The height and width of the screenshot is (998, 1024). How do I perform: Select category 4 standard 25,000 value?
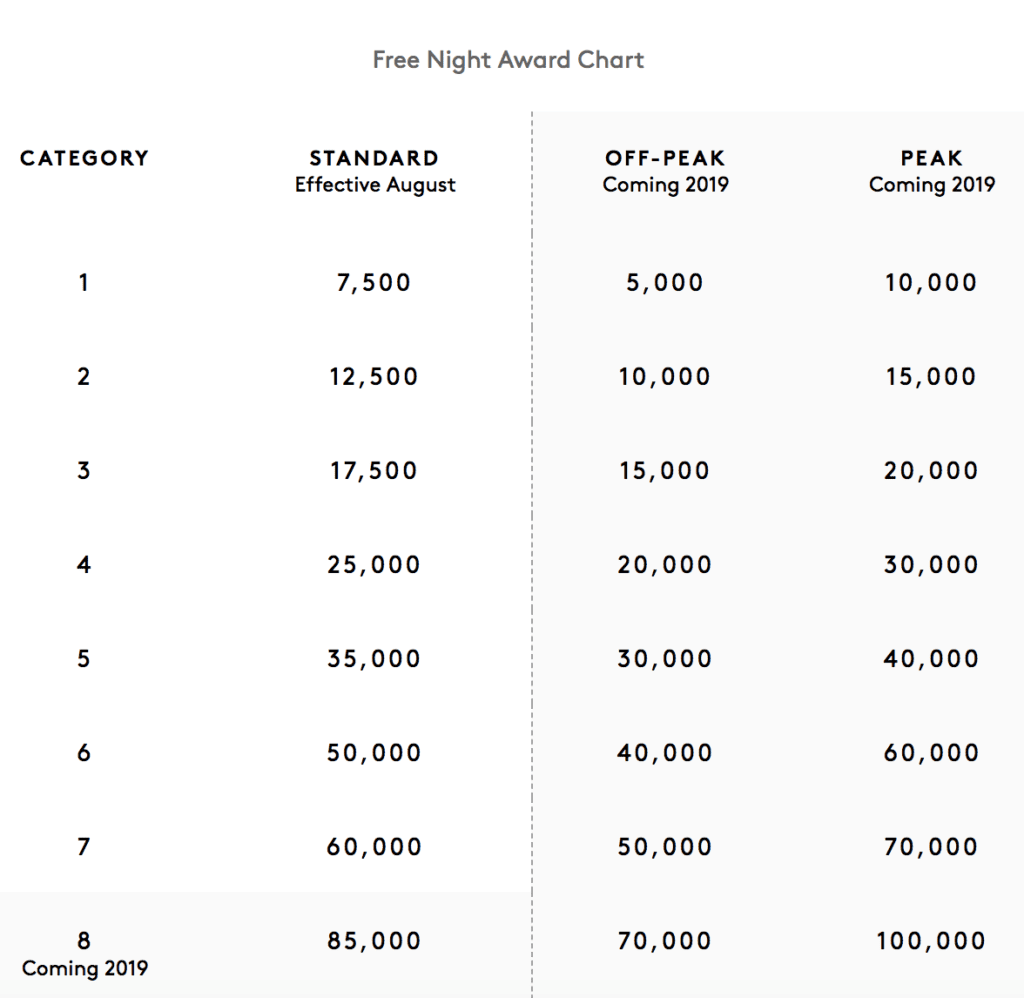click(374, 565)
